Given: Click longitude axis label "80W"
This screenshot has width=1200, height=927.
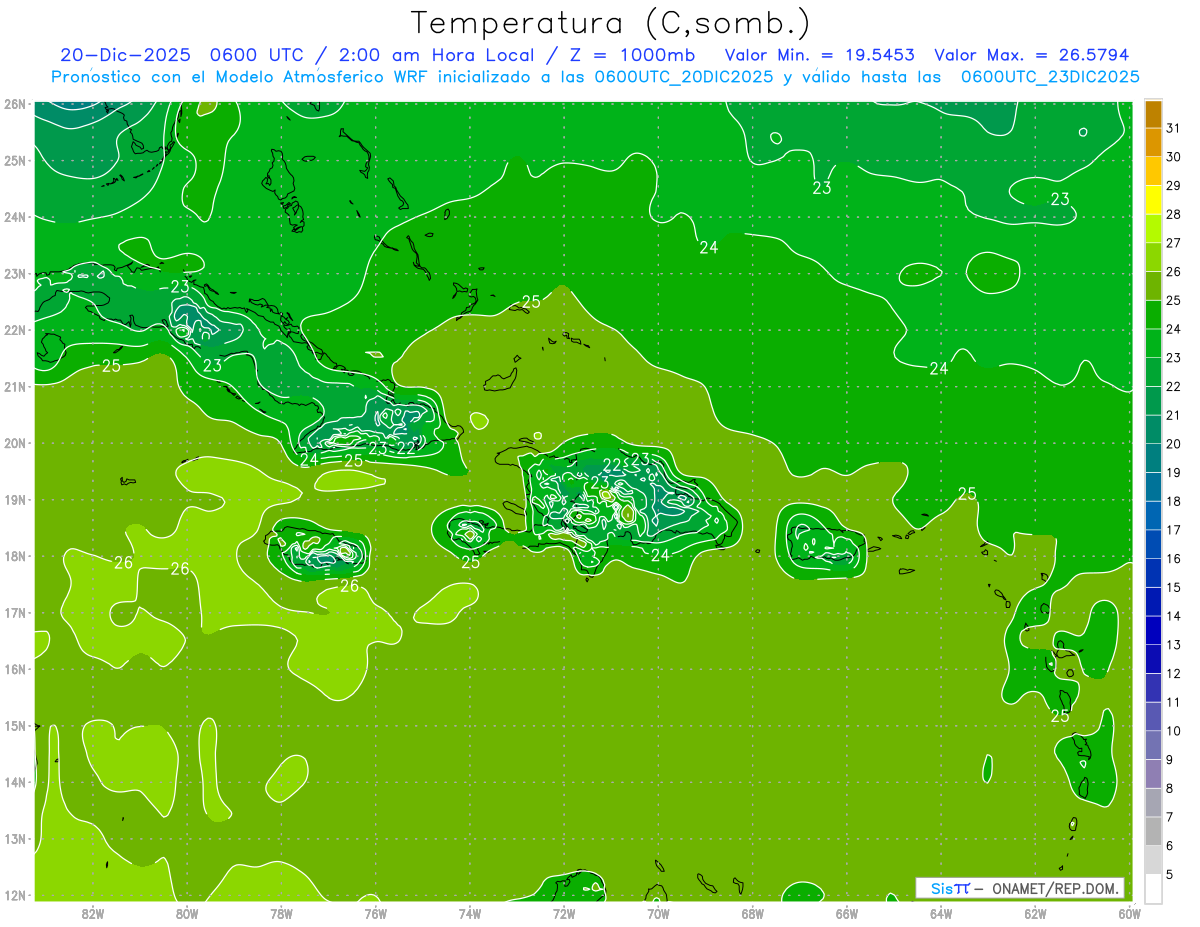Looking at the screenshot, I should pyautogui.click(x=187, y=913).
